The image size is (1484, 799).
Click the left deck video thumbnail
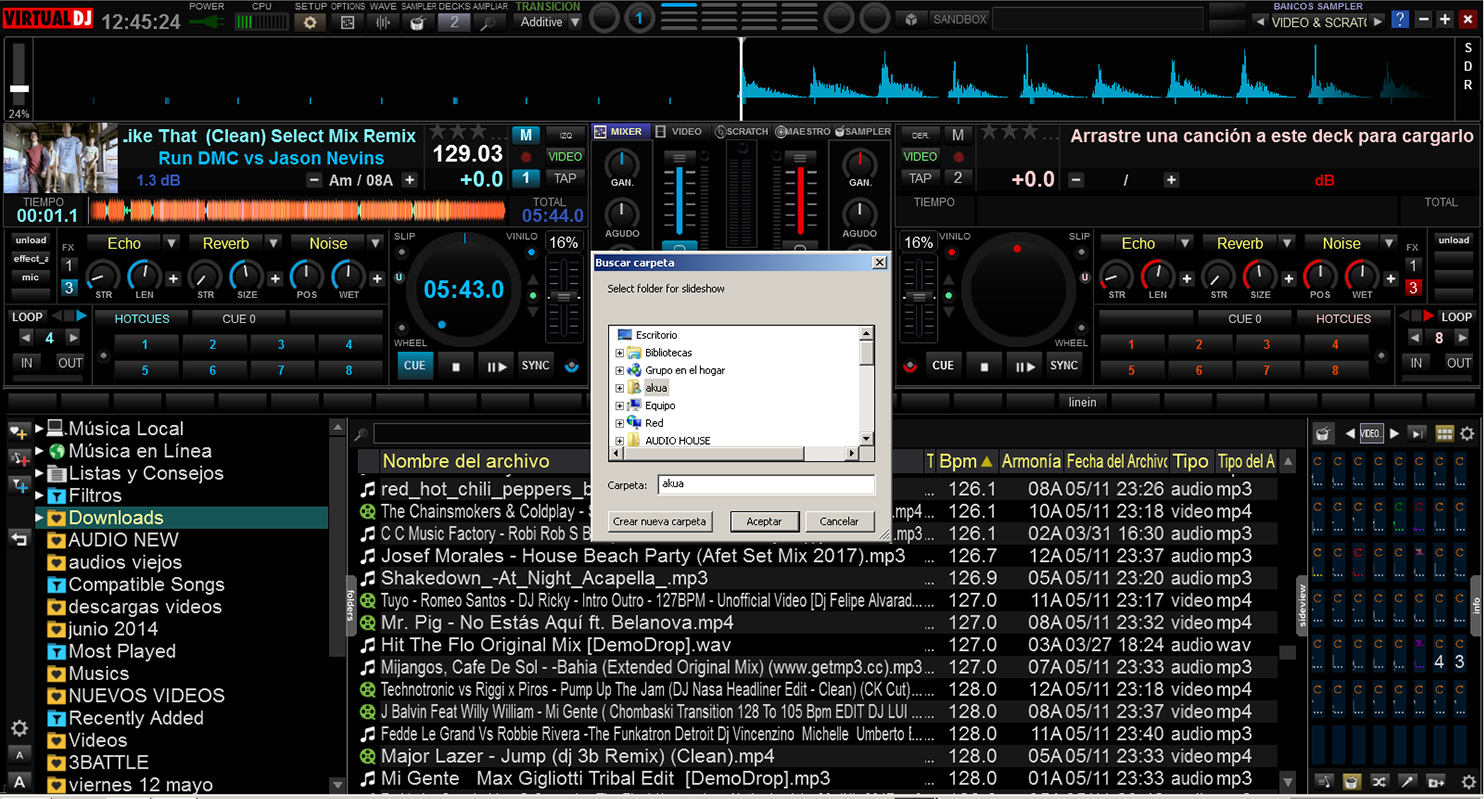tap(61, 158)
